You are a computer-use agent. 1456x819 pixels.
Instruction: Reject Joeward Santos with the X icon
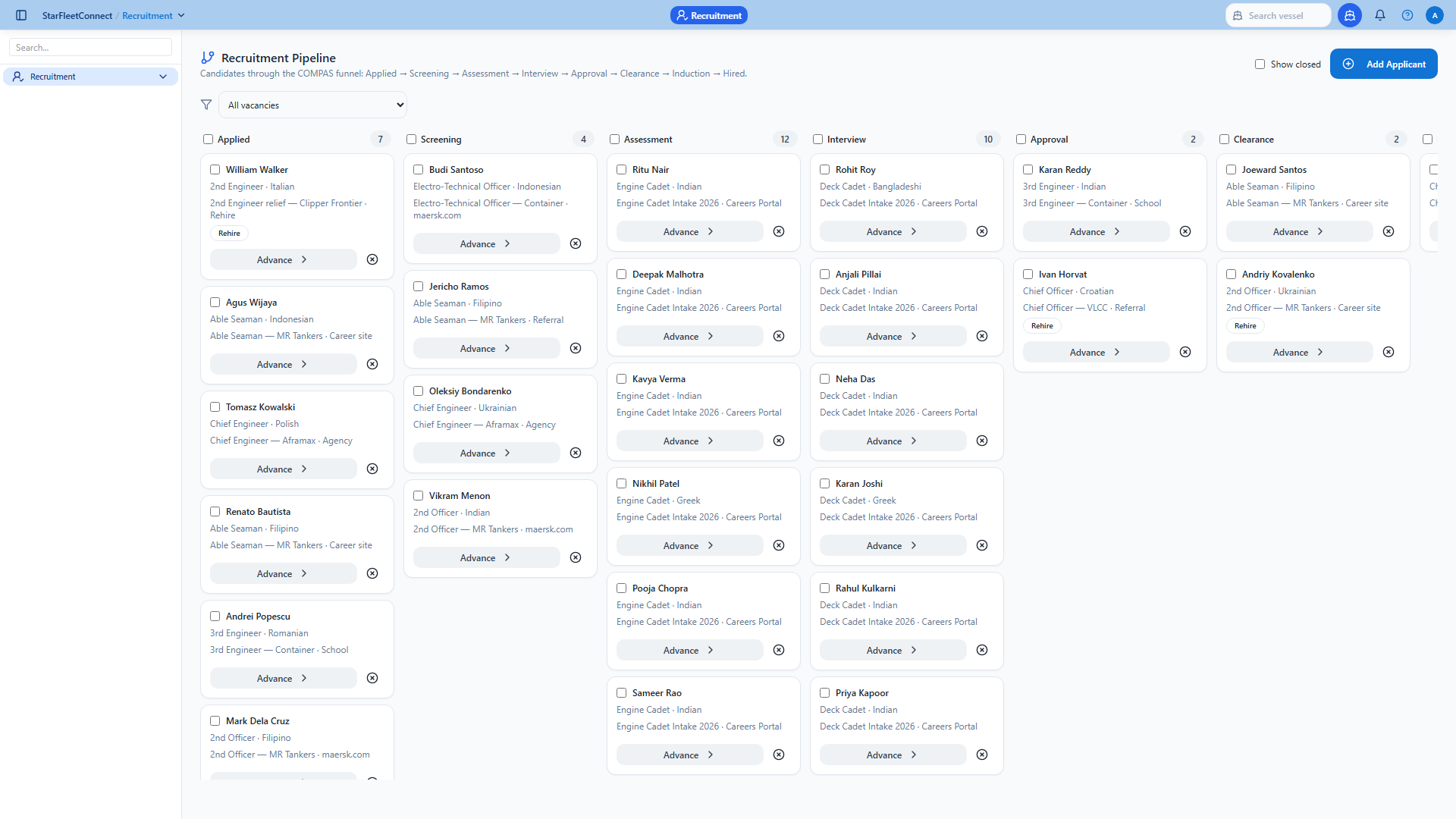[x=1389, y=231]
